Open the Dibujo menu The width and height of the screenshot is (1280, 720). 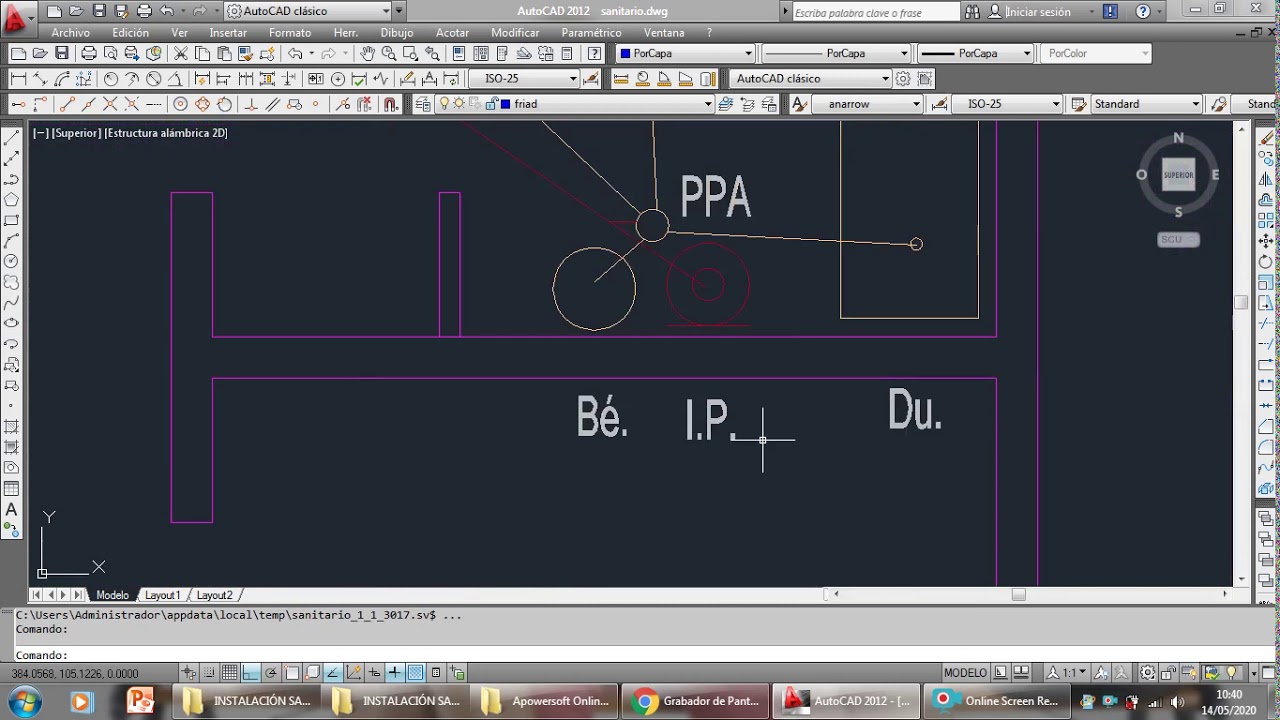[x=397, y=33]
